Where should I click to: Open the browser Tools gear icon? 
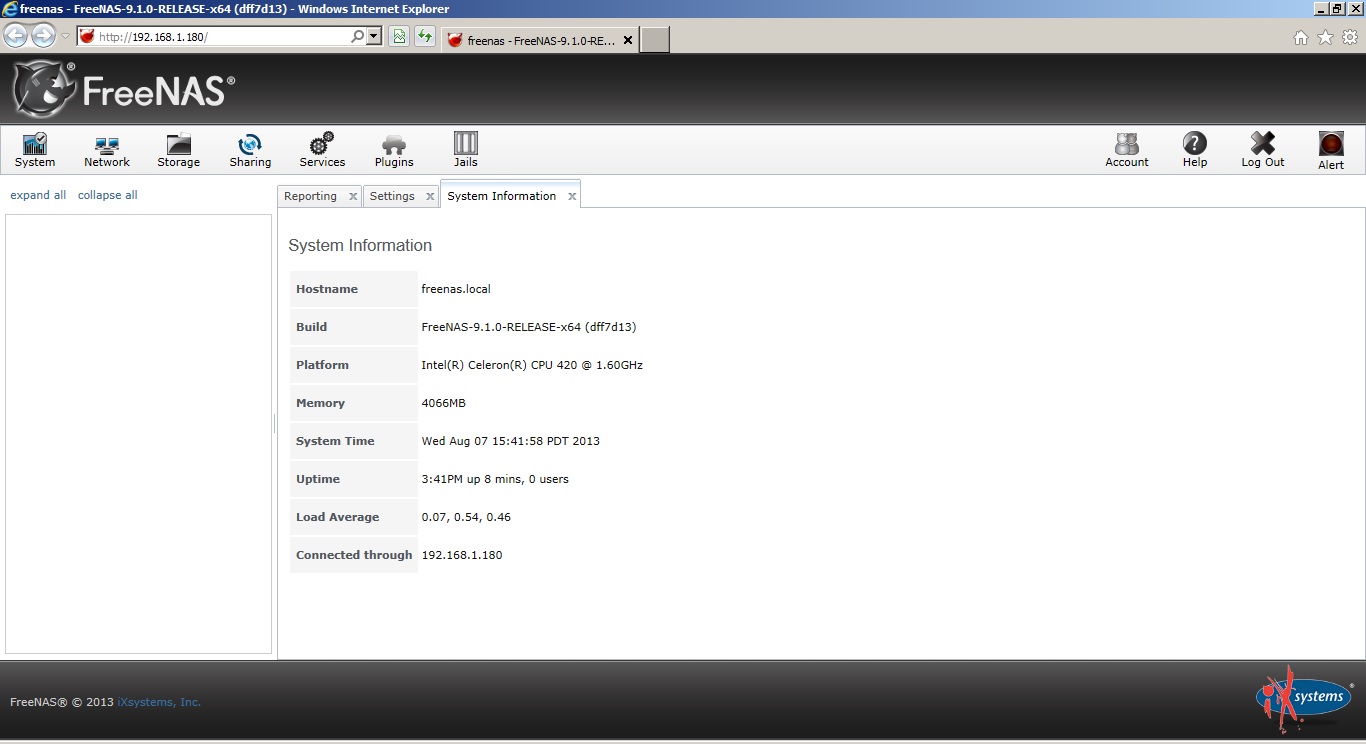(1351, 38)
